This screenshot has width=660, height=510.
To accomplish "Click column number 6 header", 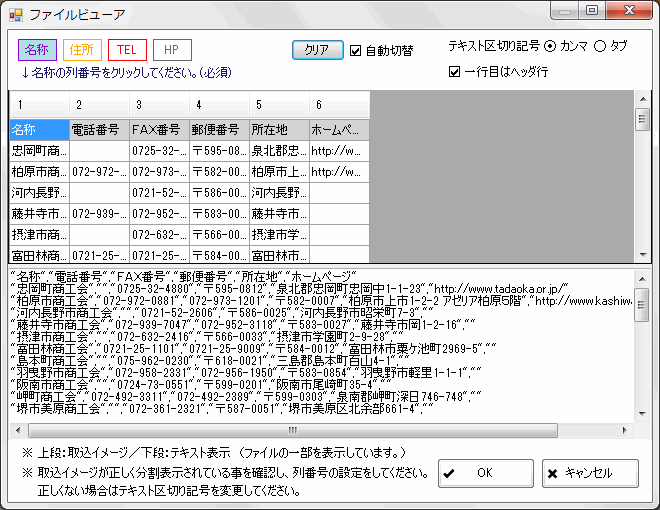I will tap(338, 105).
